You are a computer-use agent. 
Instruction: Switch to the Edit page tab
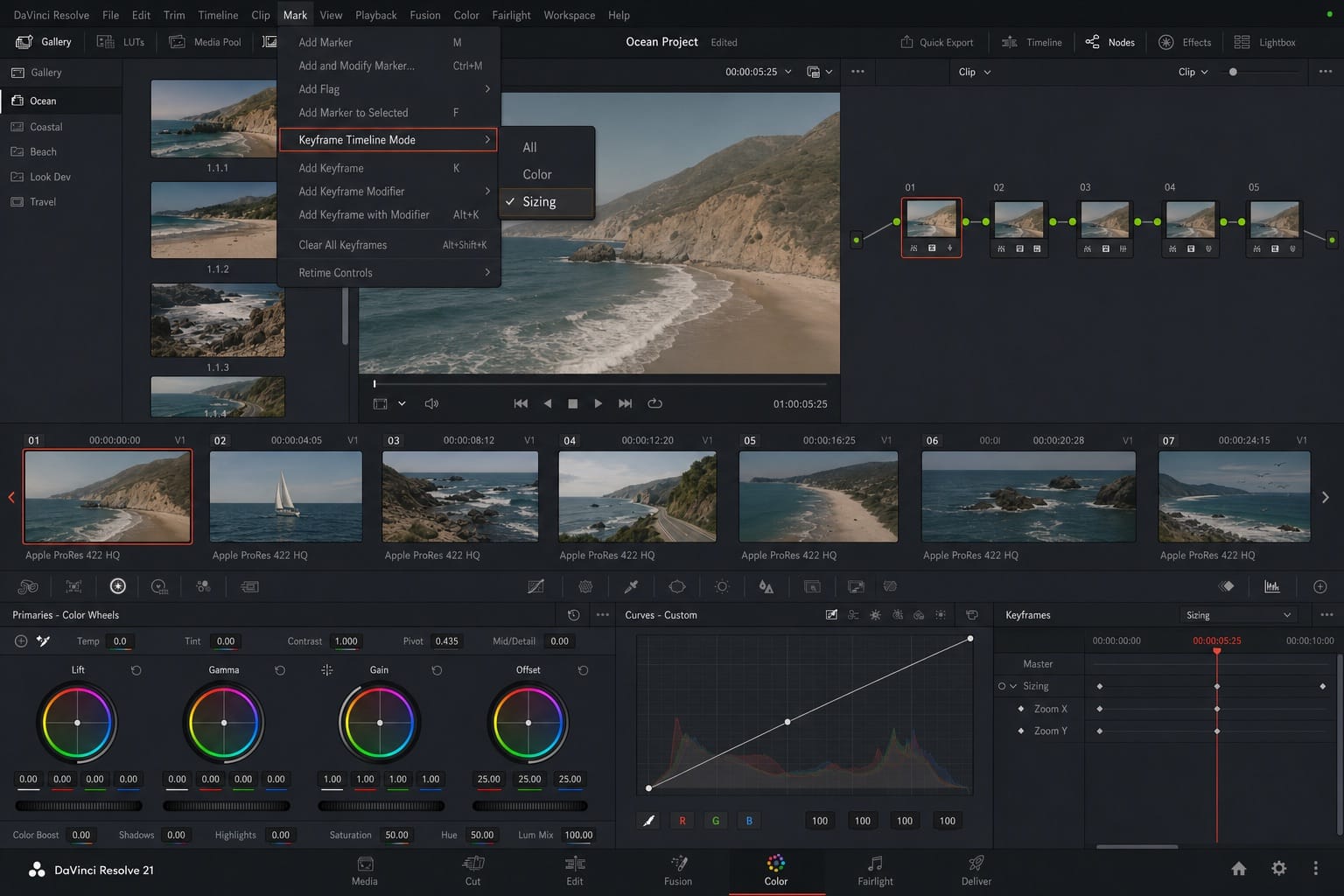[575, 870]
